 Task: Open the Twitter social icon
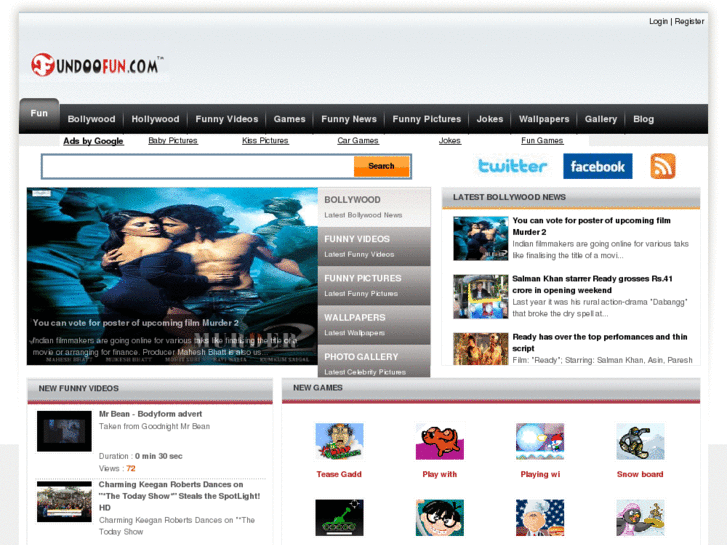(512, 166)
